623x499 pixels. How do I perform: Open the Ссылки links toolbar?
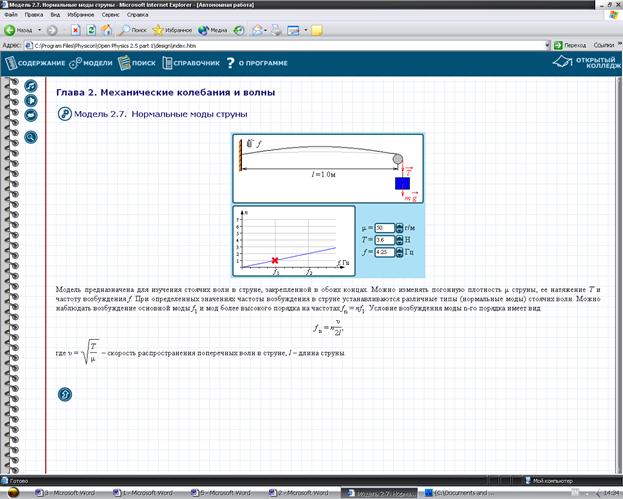coord(604,45)
